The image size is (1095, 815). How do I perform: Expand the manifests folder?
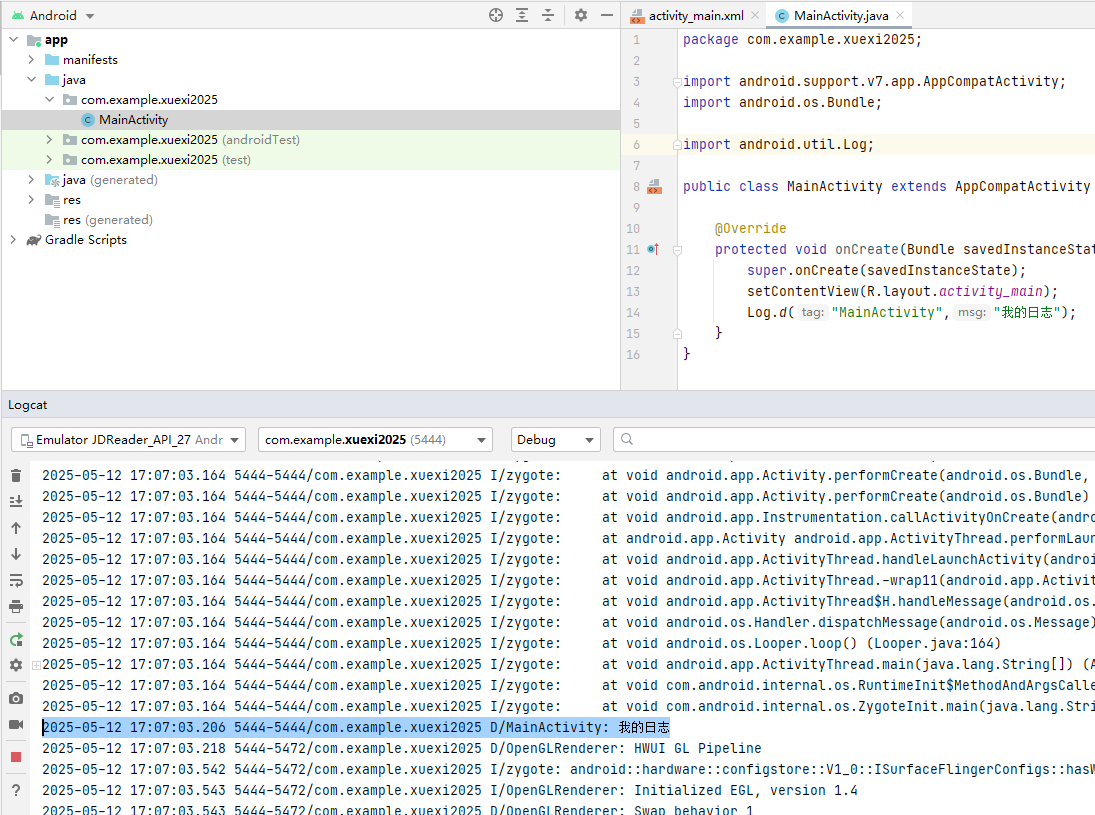31,60
